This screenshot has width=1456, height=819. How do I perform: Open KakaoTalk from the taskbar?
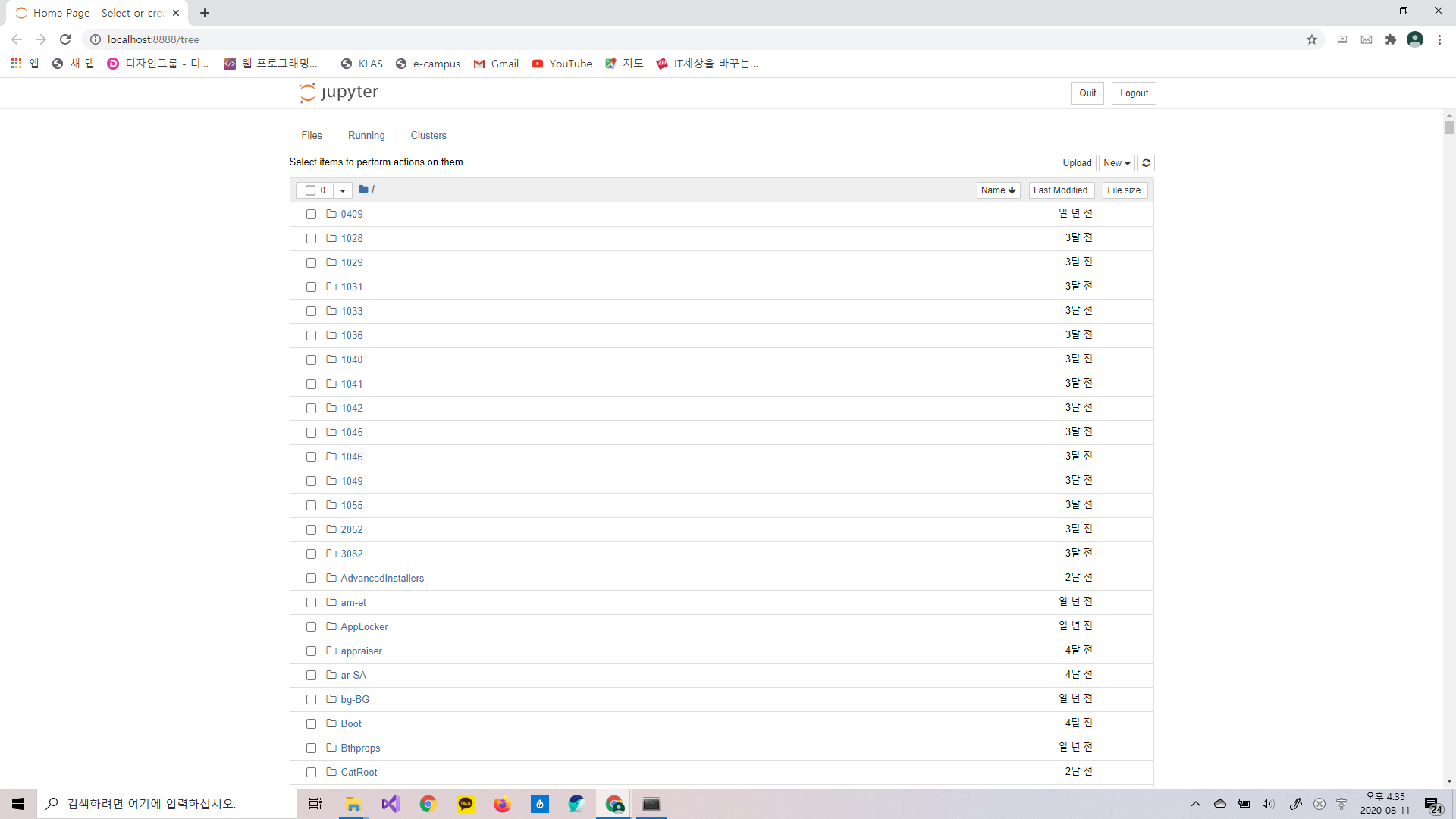click(x=465, y=804)
